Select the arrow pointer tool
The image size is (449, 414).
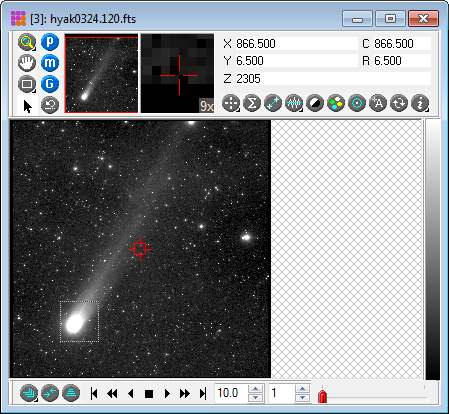pos(28,106)
